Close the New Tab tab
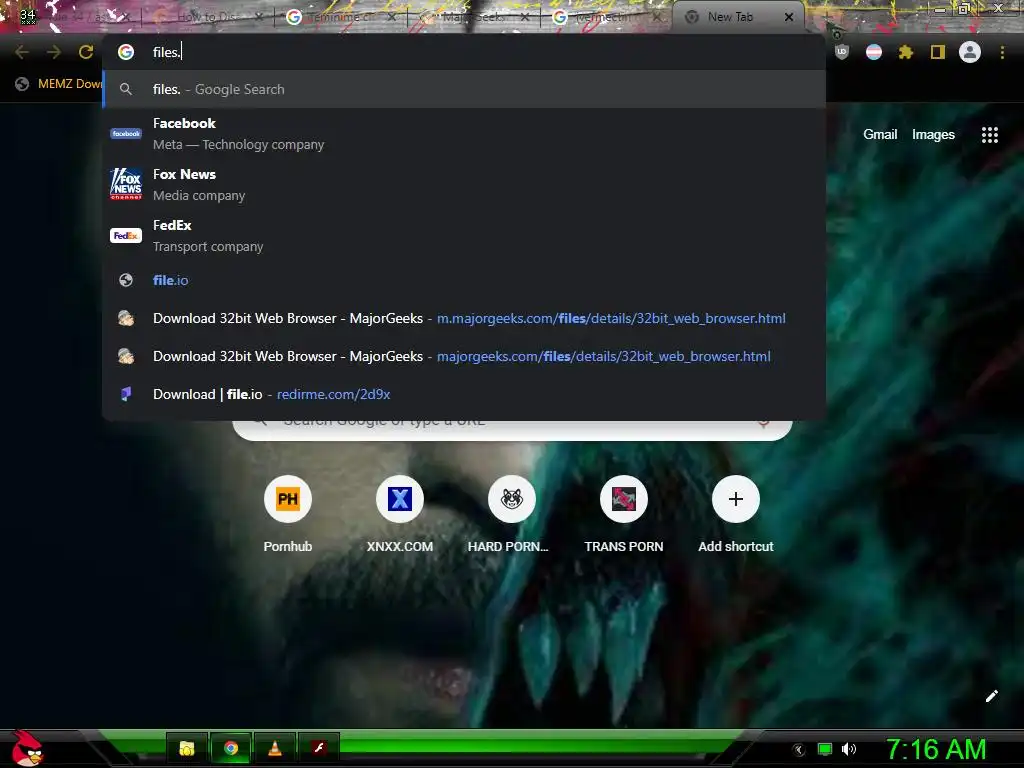 click(789, 17)
